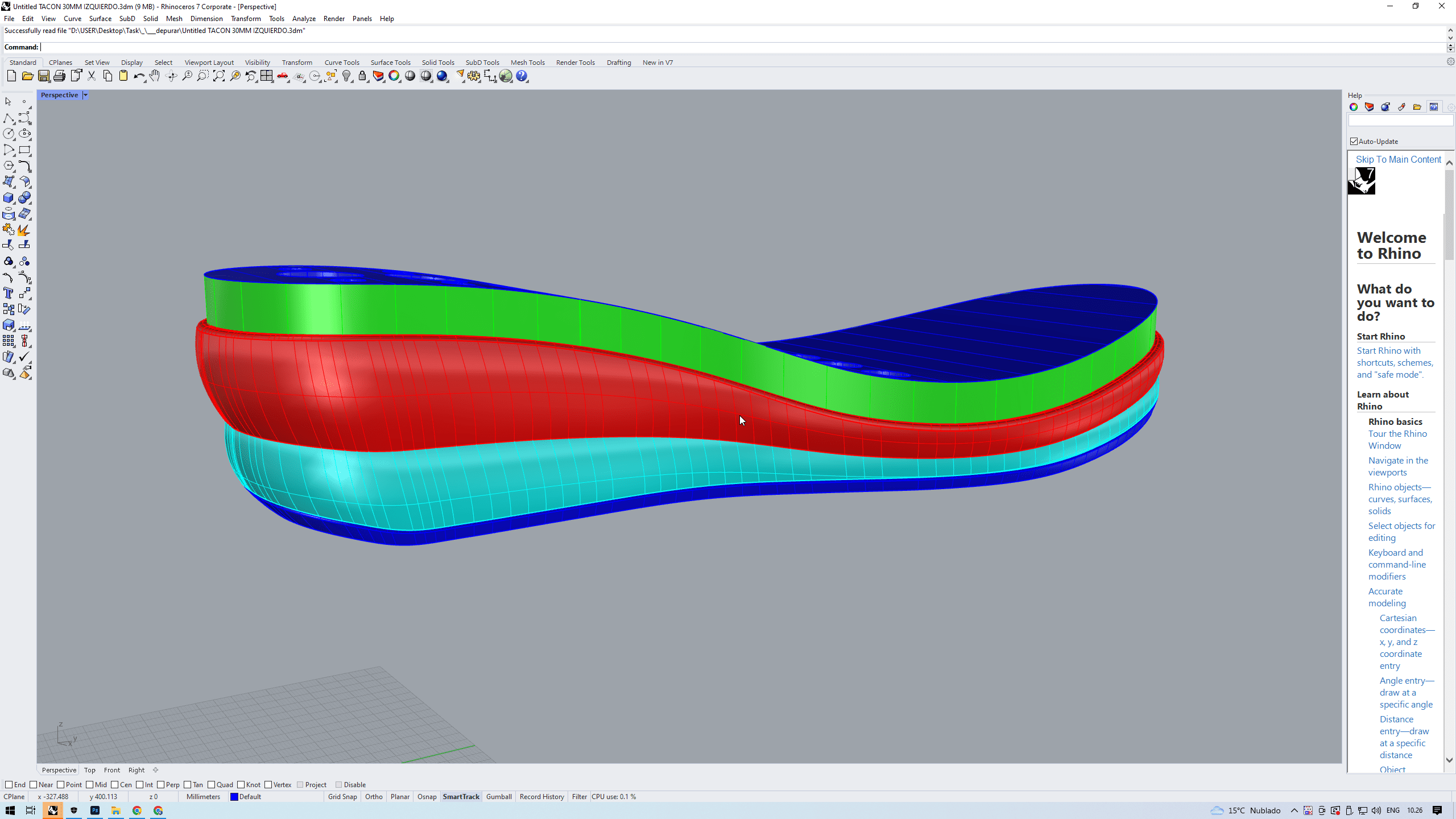The image size is (1456, 819).
Task: Open the Layers icon in toolbar
Action: (x=378, y=76)
